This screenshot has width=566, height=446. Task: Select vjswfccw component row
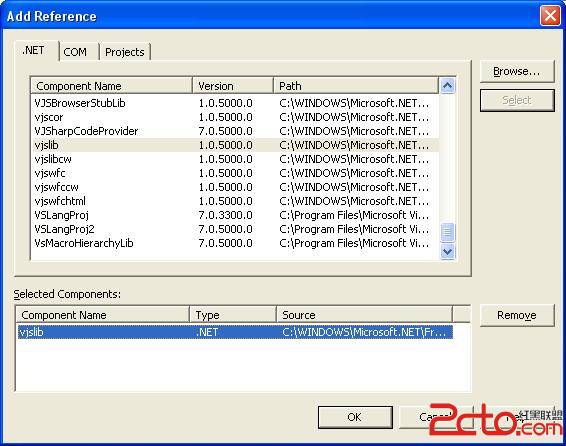tap(235, 187)
